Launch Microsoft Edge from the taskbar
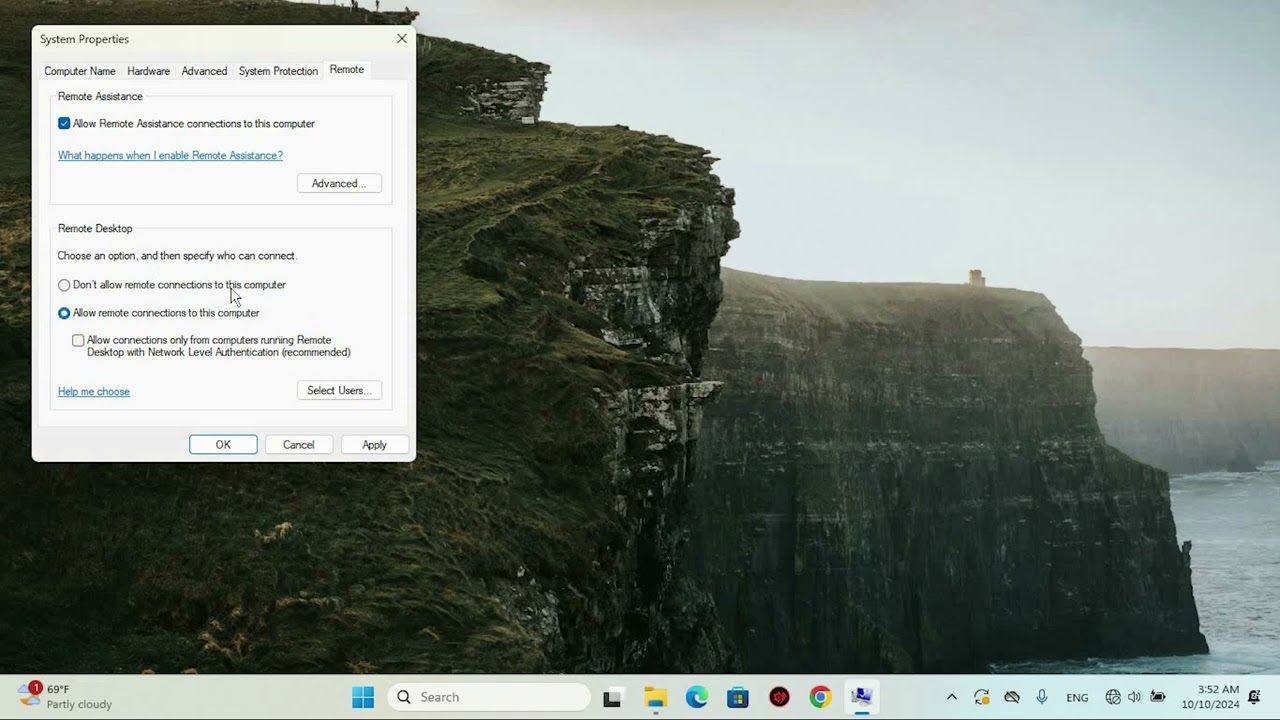Viewport: 1280px width, 720px height. click(x=697, y=697)
